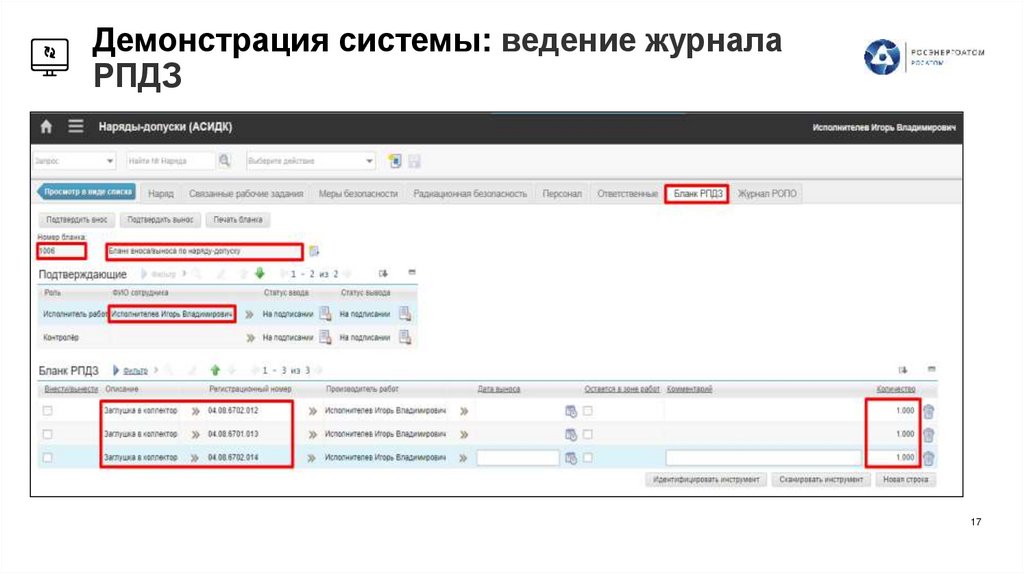Click the Росэнергоатом logo on the slide

pos(924,57)
